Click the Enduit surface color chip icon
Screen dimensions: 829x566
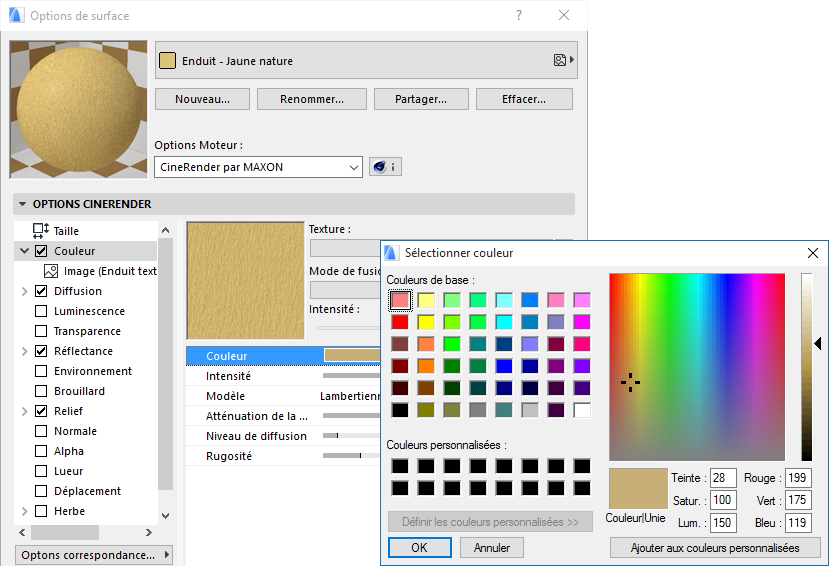(168, 61)
